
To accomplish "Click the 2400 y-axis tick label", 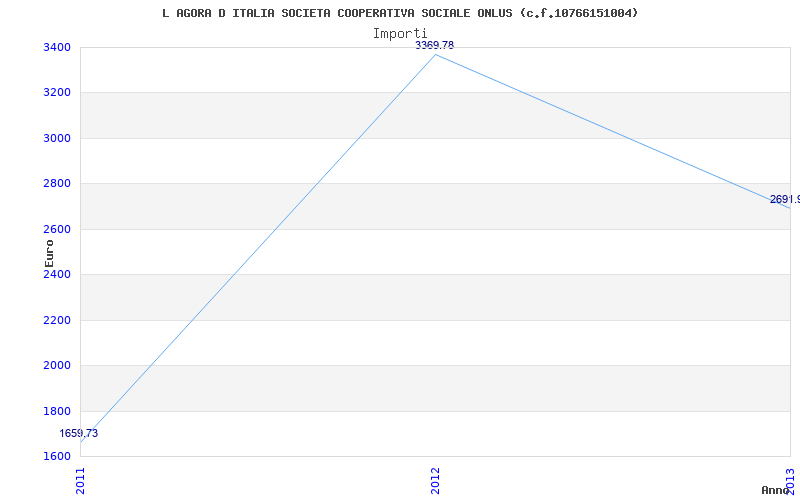I will 57,275.
